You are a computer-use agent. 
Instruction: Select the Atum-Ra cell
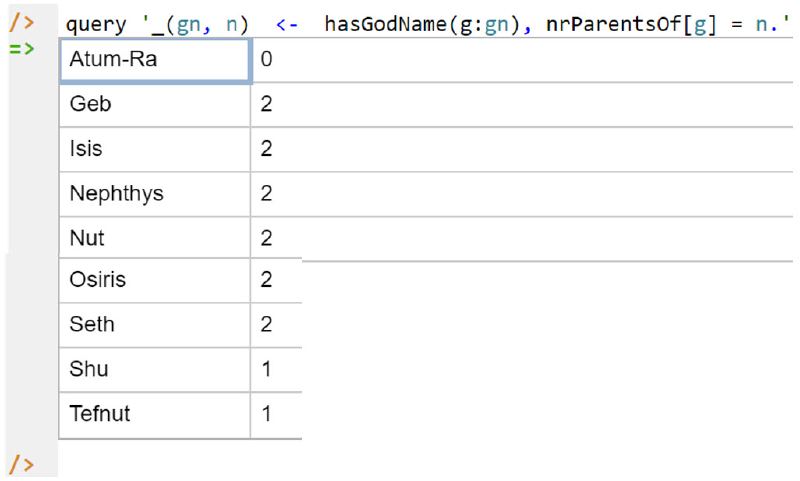[155, 60]
